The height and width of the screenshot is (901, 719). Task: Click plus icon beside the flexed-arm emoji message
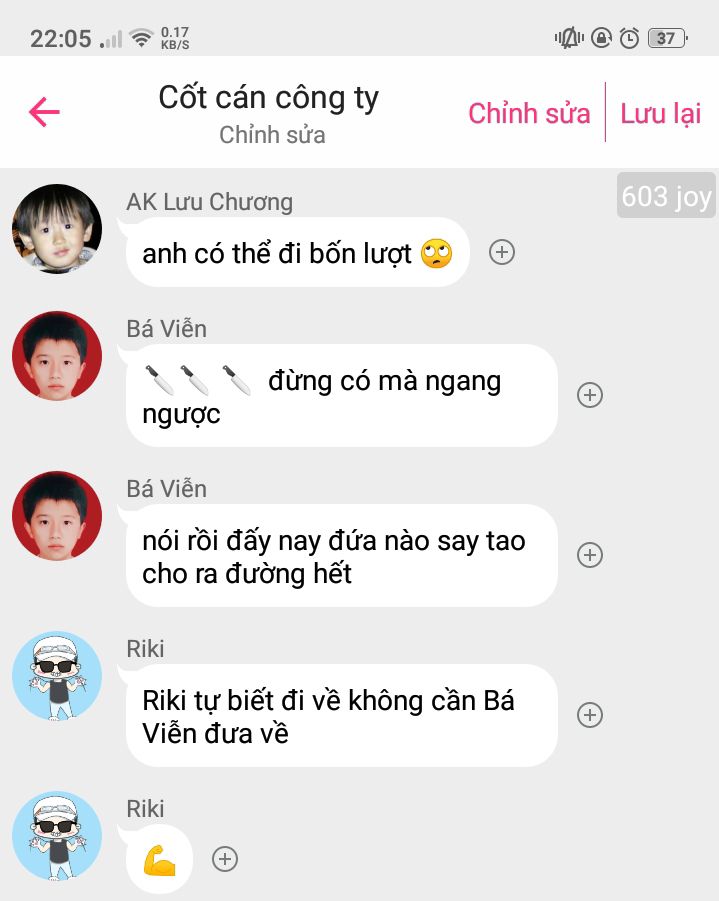225,859
